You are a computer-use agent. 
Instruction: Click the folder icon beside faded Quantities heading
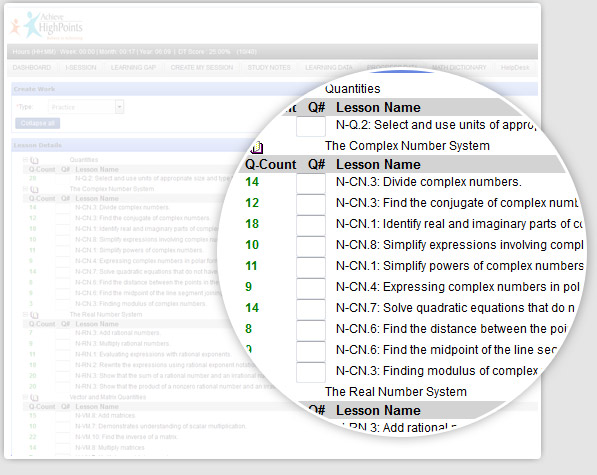pyautogui.click(x=34, y=160)
